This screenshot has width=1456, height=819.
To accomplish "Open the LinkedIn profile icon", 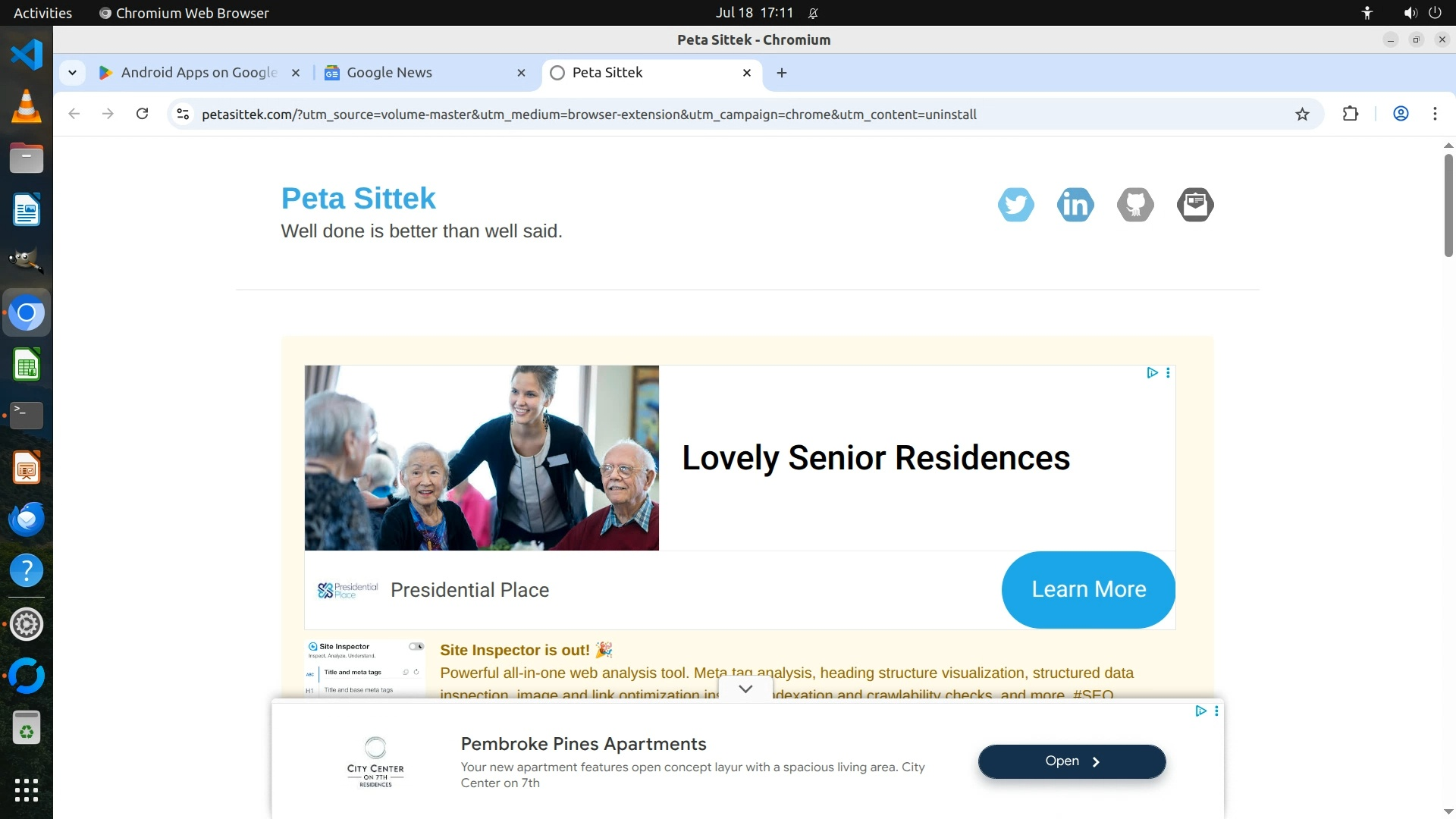I will (x=1075, y=204).
